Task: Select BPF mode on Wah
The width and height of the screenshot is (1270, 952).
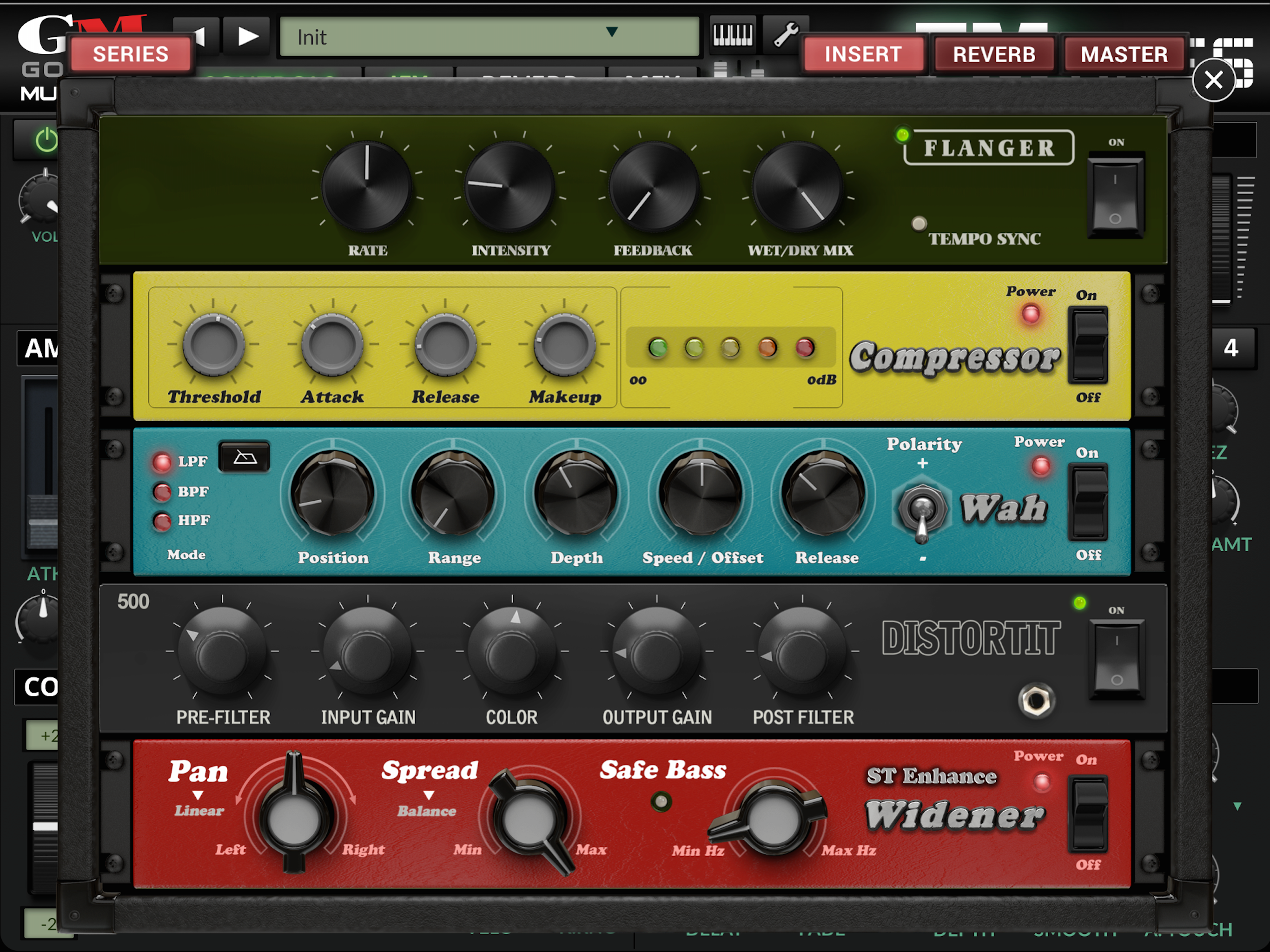Action: [162, 491]
